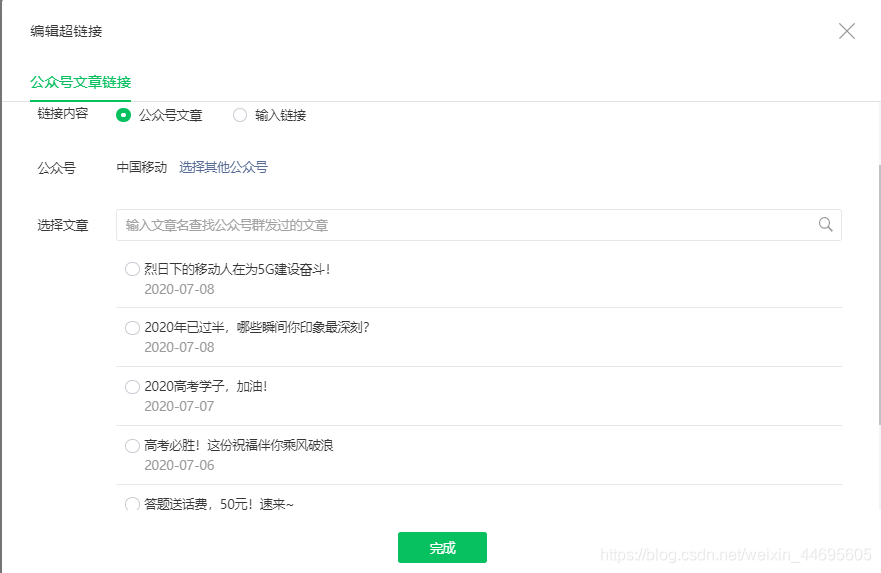881x573 pixels.
Task: Click the date 2020-07-07
Action: tap(179, 406)
